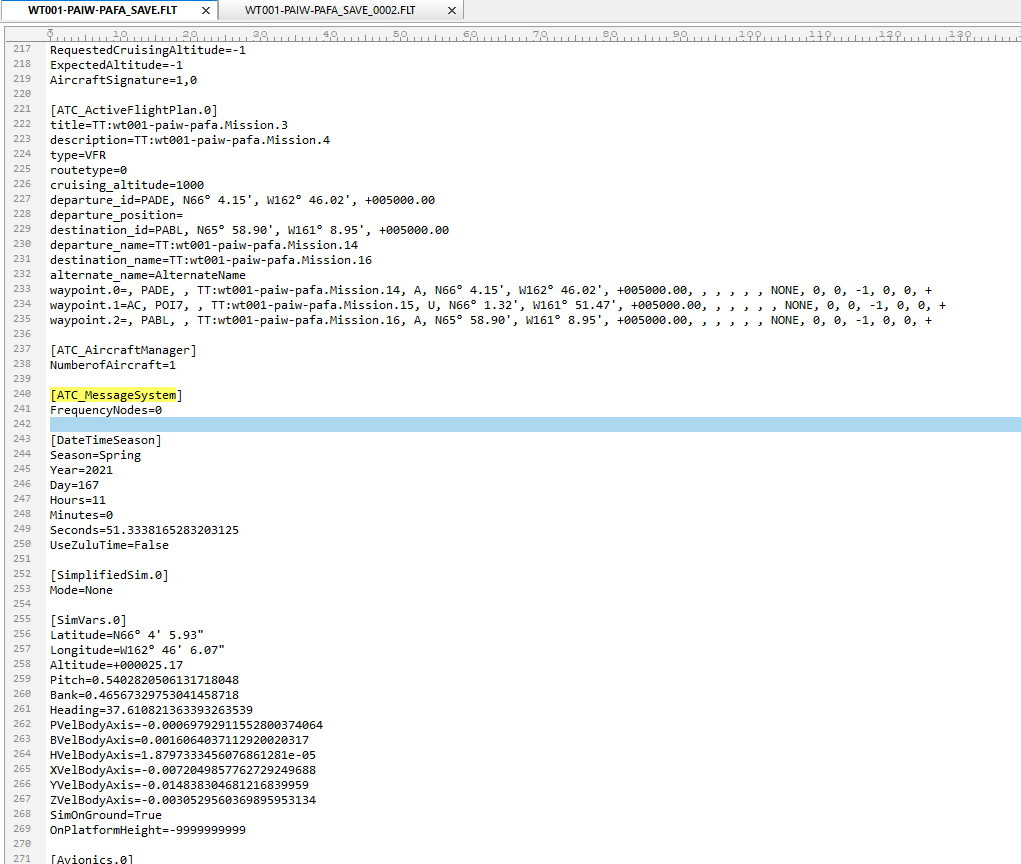Viewport: 1021px width, 864px height.
Task: Switch to WT001-PAIW-PAFA_SAVE_0002.FLT tab
Action: click(x=329, y=10)
